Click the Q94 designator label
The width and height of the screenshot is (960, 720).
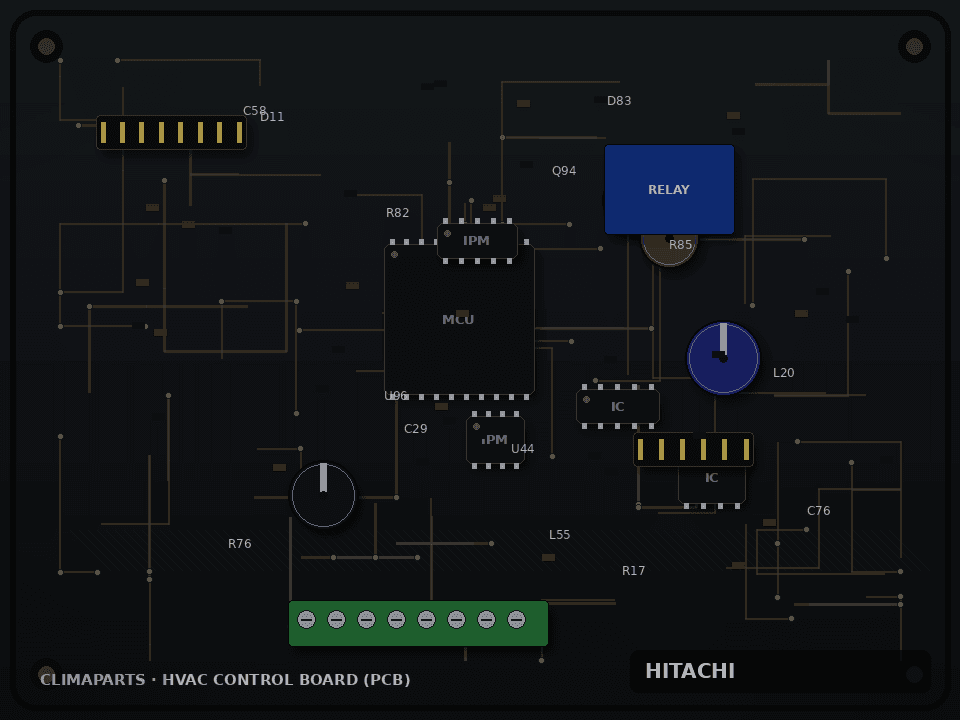[x=564, y=171]
